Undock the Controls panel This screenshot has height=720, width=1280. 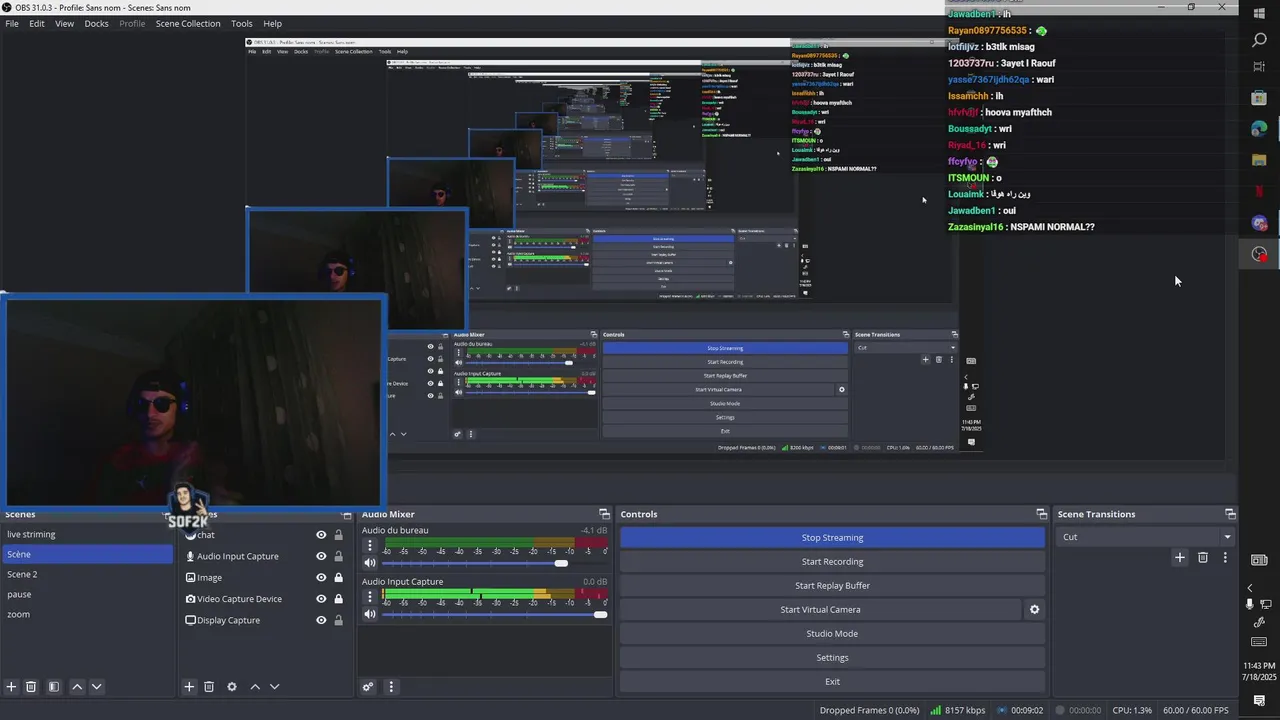[1041, 514]
